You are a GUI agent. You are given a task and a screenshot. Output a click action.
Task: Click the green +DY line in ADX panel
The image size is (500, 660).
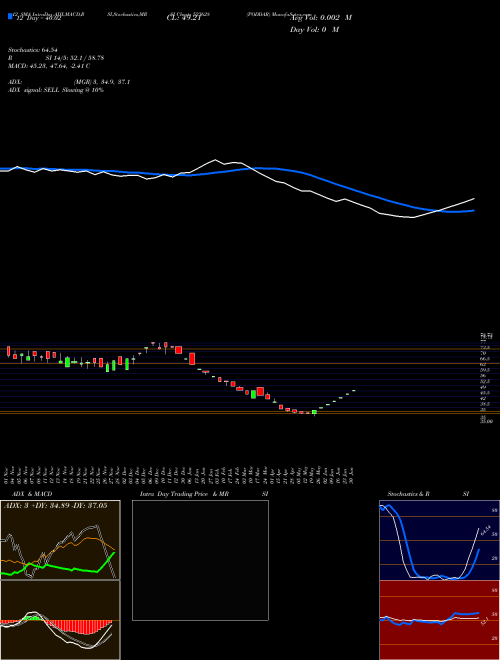coord(63,568)
